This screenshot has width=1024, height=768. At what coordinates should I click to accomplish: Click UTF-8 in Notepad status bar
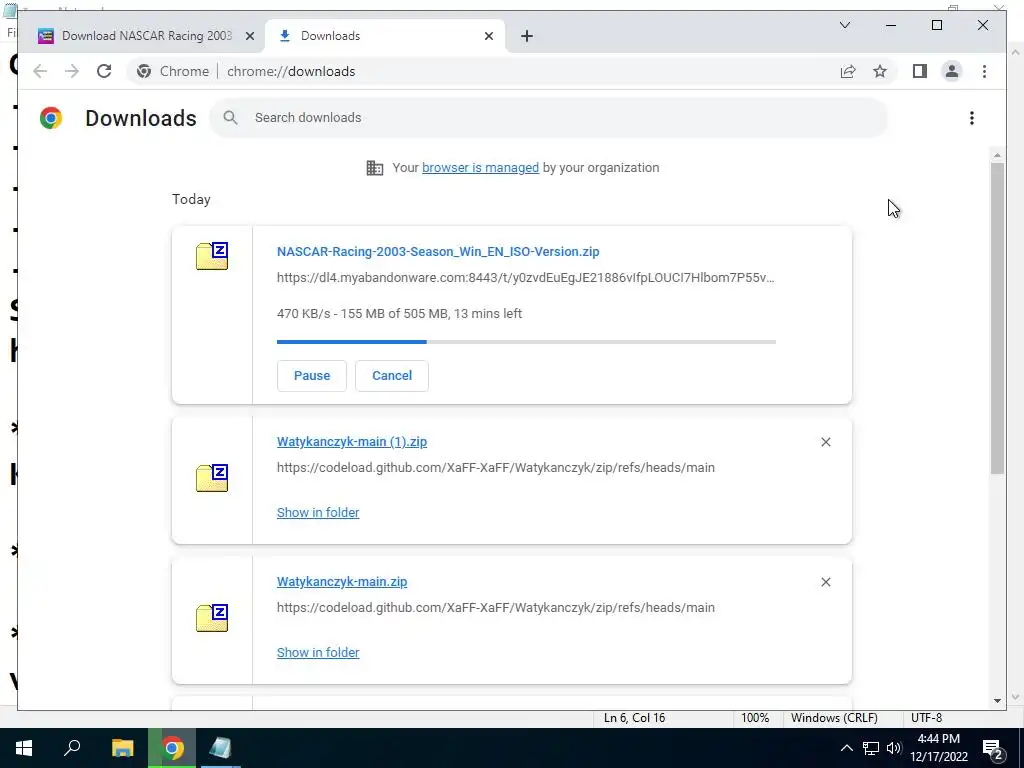tap(926, 718)
